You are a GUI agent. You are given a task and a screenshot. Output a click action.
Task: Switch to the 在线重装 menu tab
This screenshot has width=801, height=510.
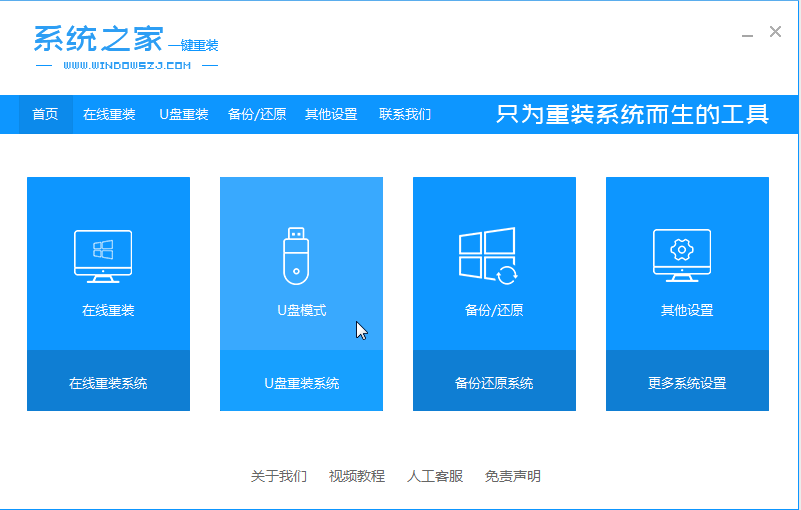tap(109, 114)
